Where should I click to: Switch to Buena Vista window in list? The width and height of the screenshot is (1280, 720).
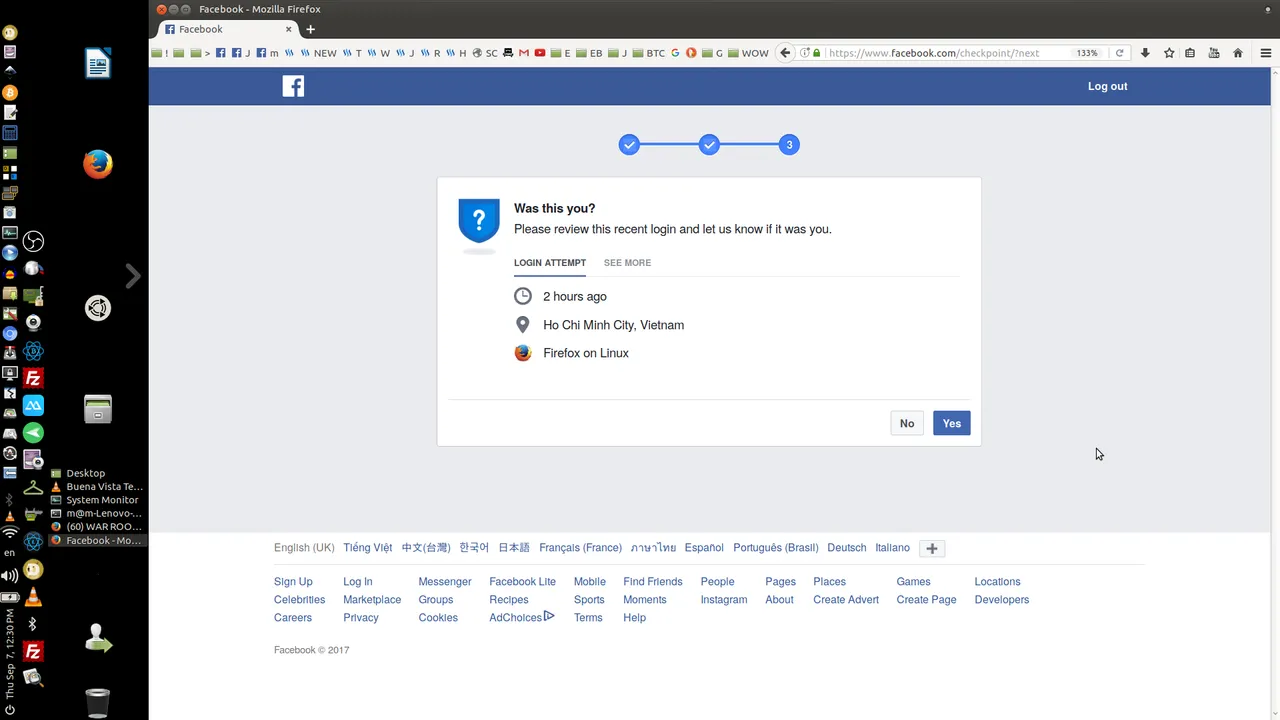pos(97,487)
